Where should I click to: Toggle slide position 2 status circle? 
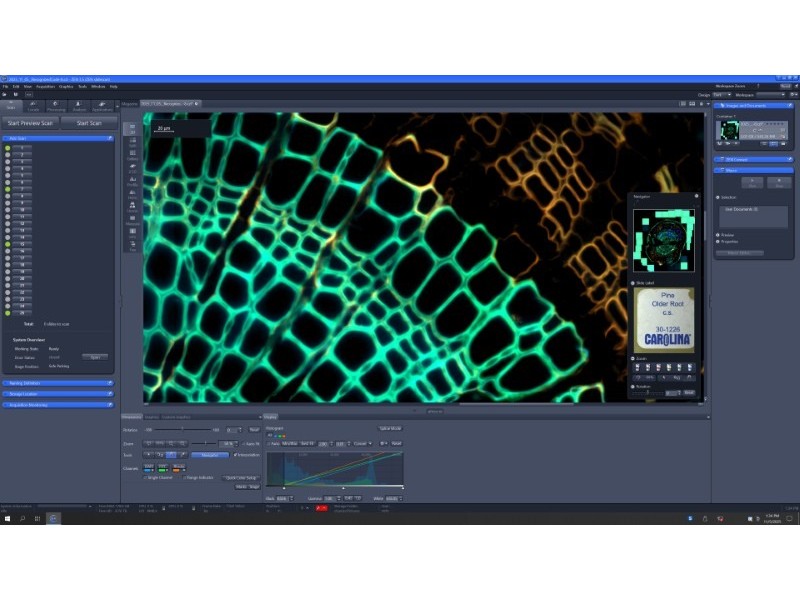(8, 155)
